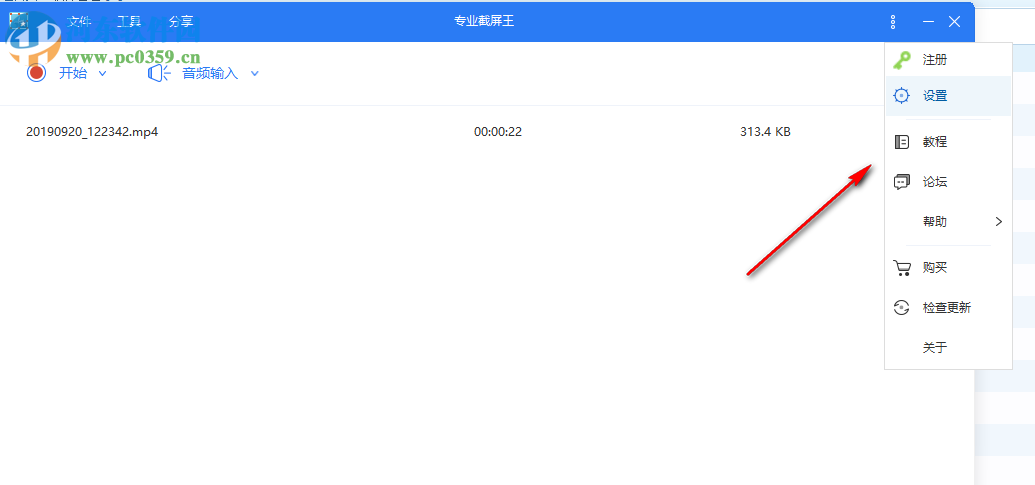1035x485 pixels.
Task: Choose 检查更新 menu entry
Action: click(948, 307)
